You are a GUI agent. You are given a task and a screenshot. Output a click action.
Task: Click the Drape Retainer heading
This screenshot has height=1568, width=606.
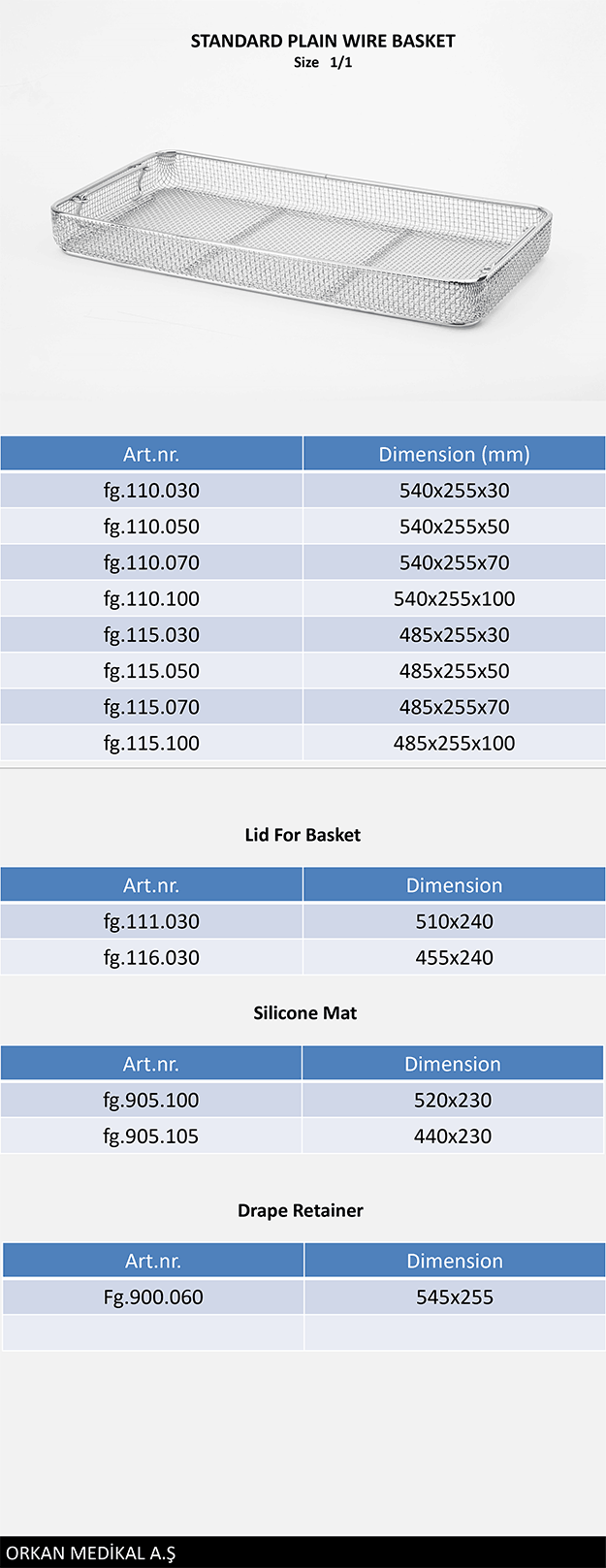301,1211
